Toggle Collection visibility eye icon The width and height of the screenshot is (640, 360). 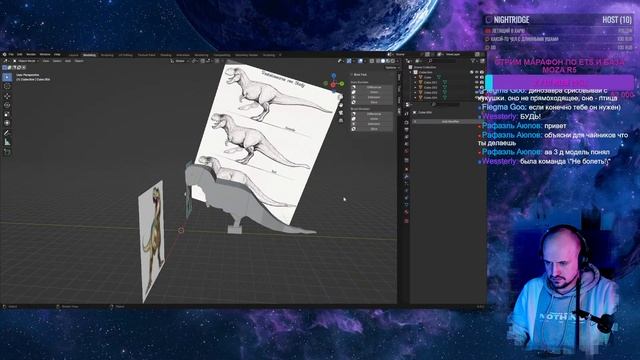[x=477, y=72]
